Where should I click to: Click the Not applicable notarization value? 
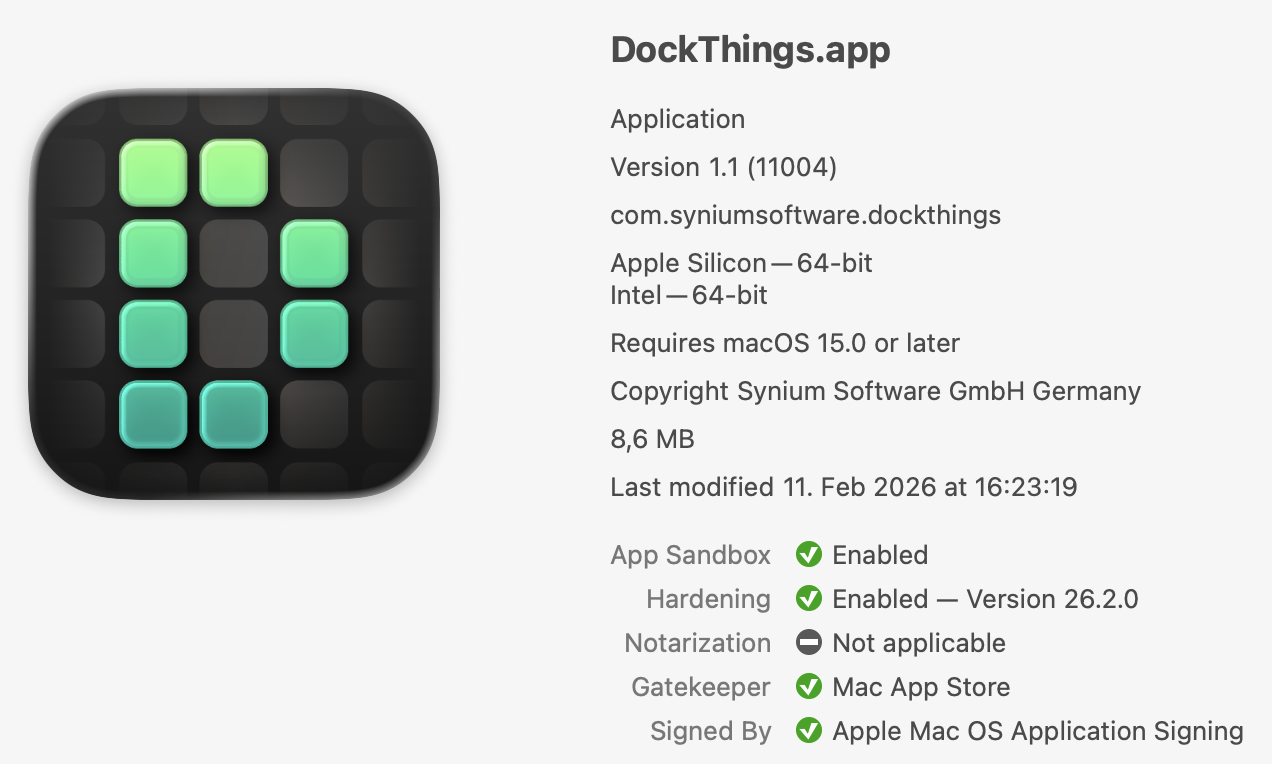click(919, 643)
